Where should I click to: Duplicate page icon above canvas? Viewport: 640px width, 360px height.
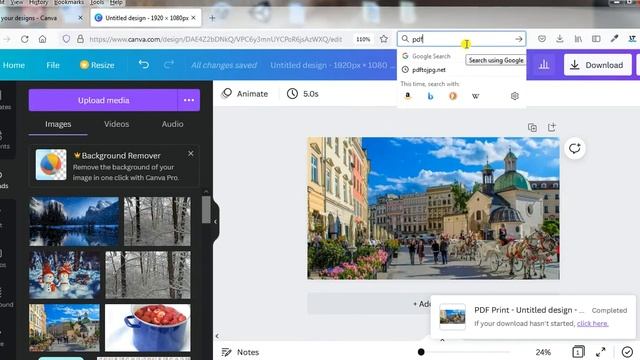pyautogui.click(x=532, y=127)
